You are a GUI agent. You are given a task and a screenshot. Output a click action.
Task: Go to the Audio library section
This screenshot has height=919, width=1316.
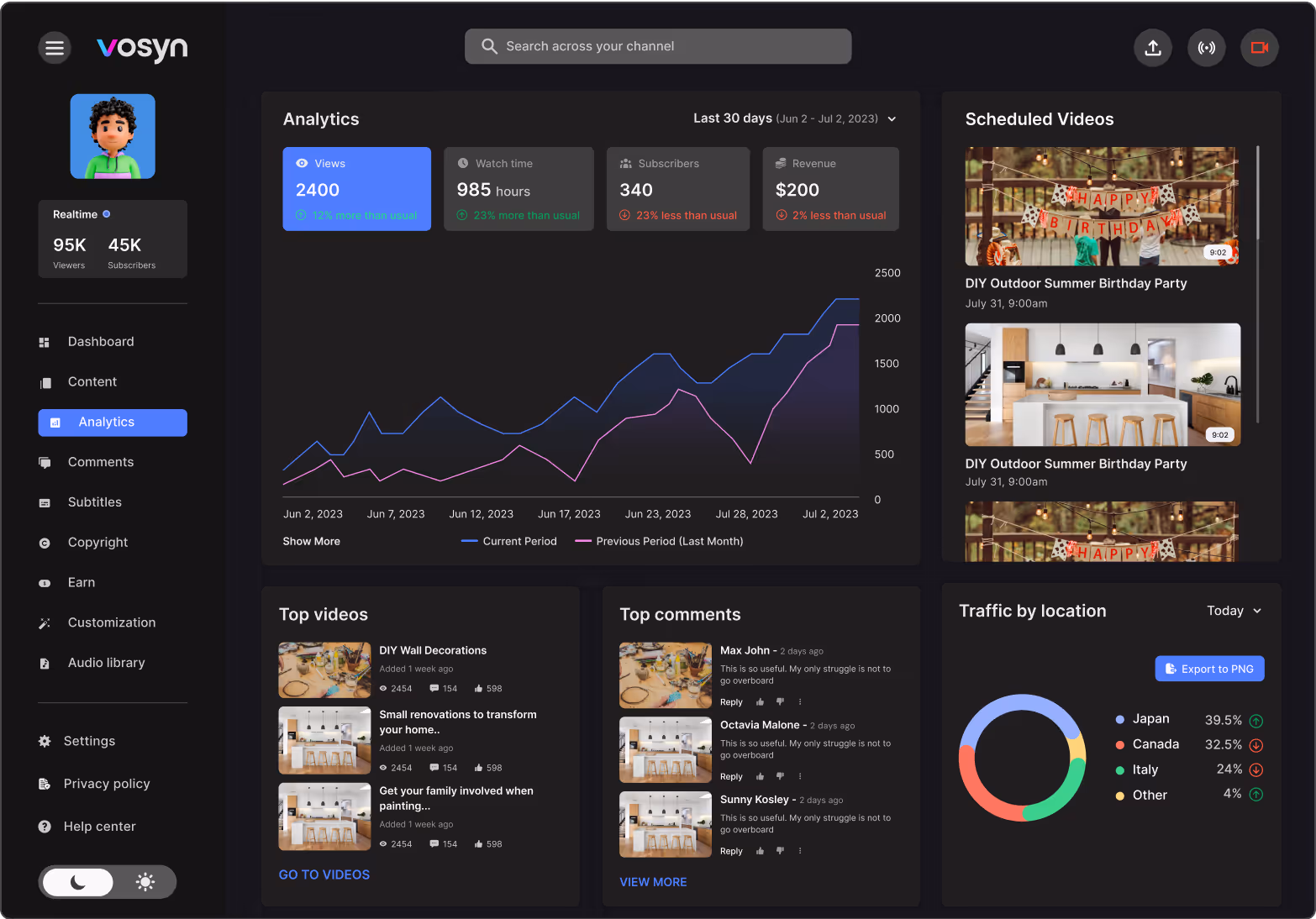106,663
